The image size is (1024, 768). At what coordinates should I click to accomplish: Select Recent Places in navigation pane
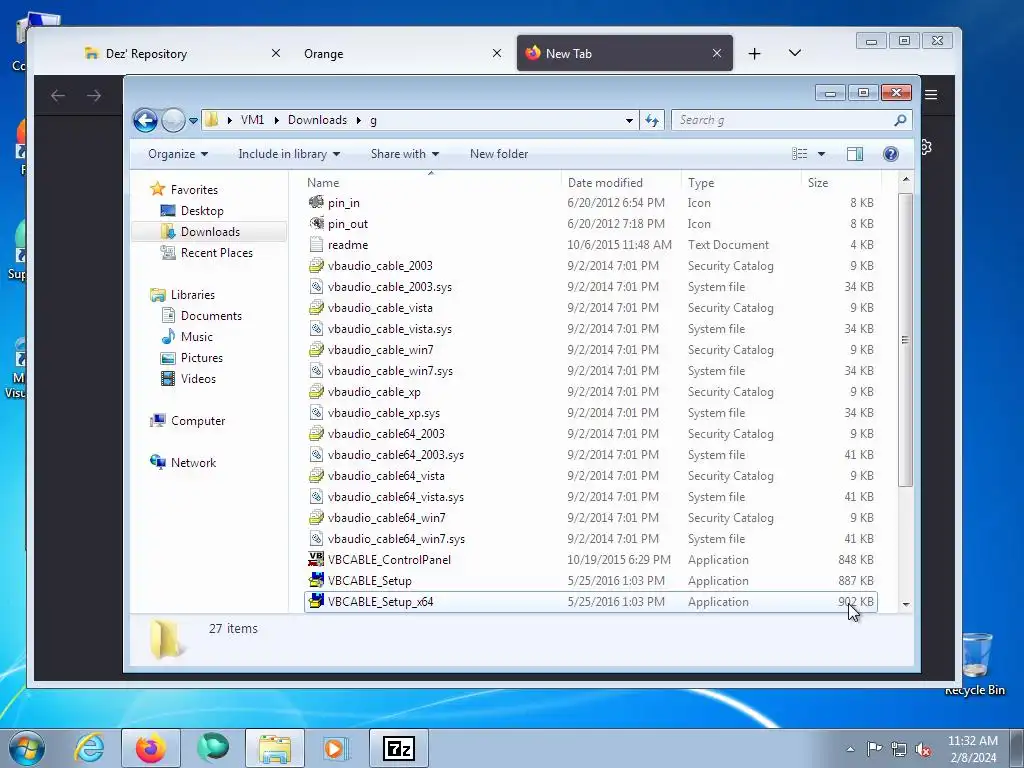216,253
